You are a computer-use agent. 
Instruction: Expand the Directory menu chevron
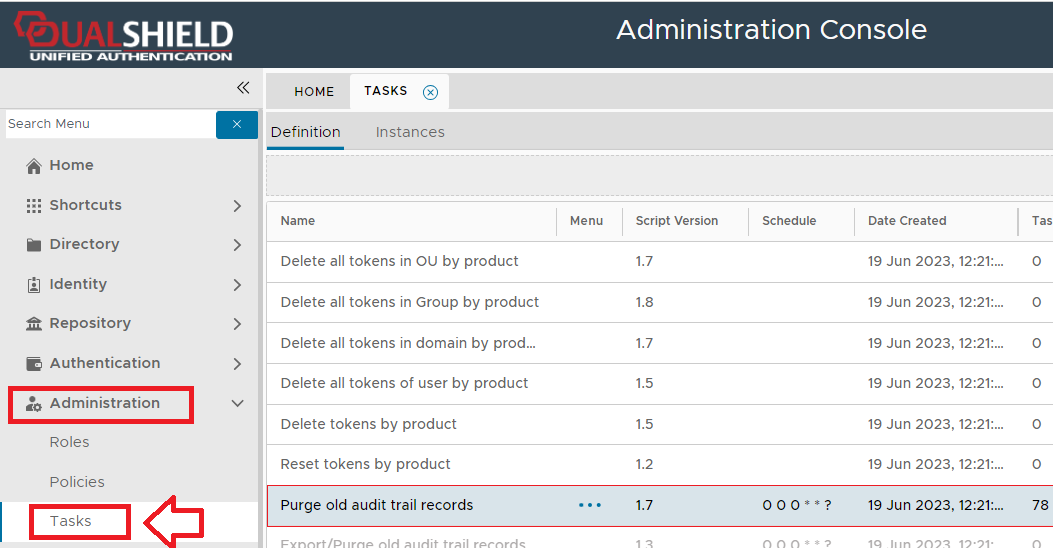(237, 245)
